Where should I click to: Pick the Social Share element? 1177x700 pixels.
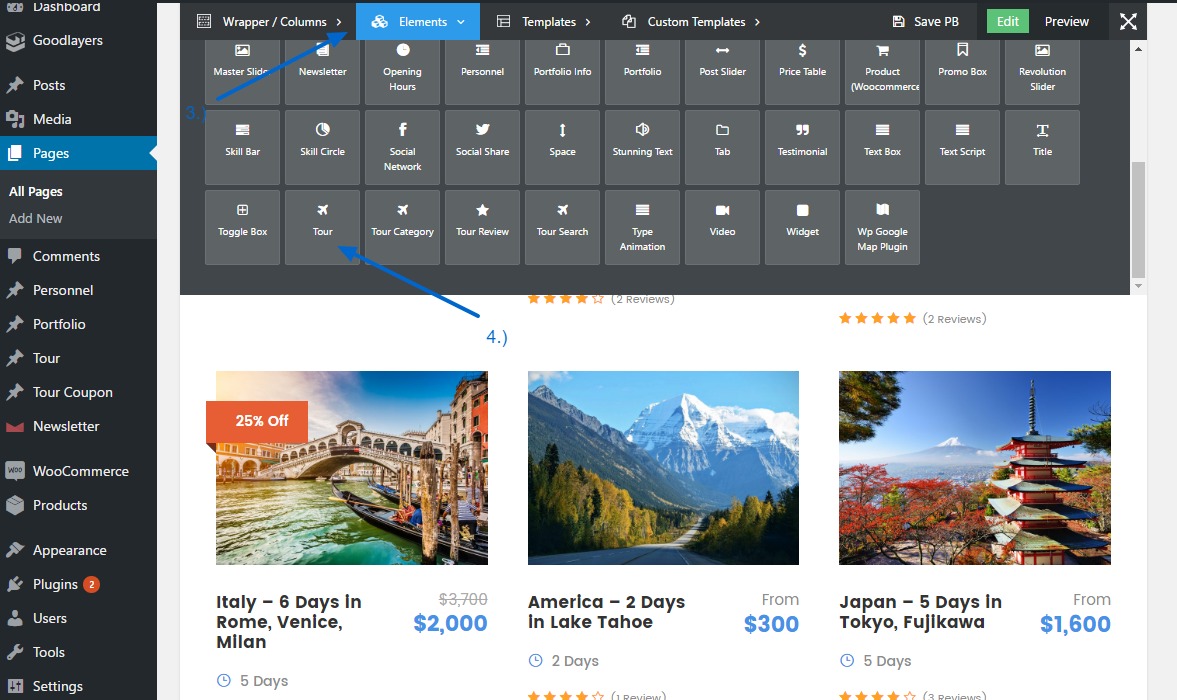pyautogui.click(x=482, y=147)
